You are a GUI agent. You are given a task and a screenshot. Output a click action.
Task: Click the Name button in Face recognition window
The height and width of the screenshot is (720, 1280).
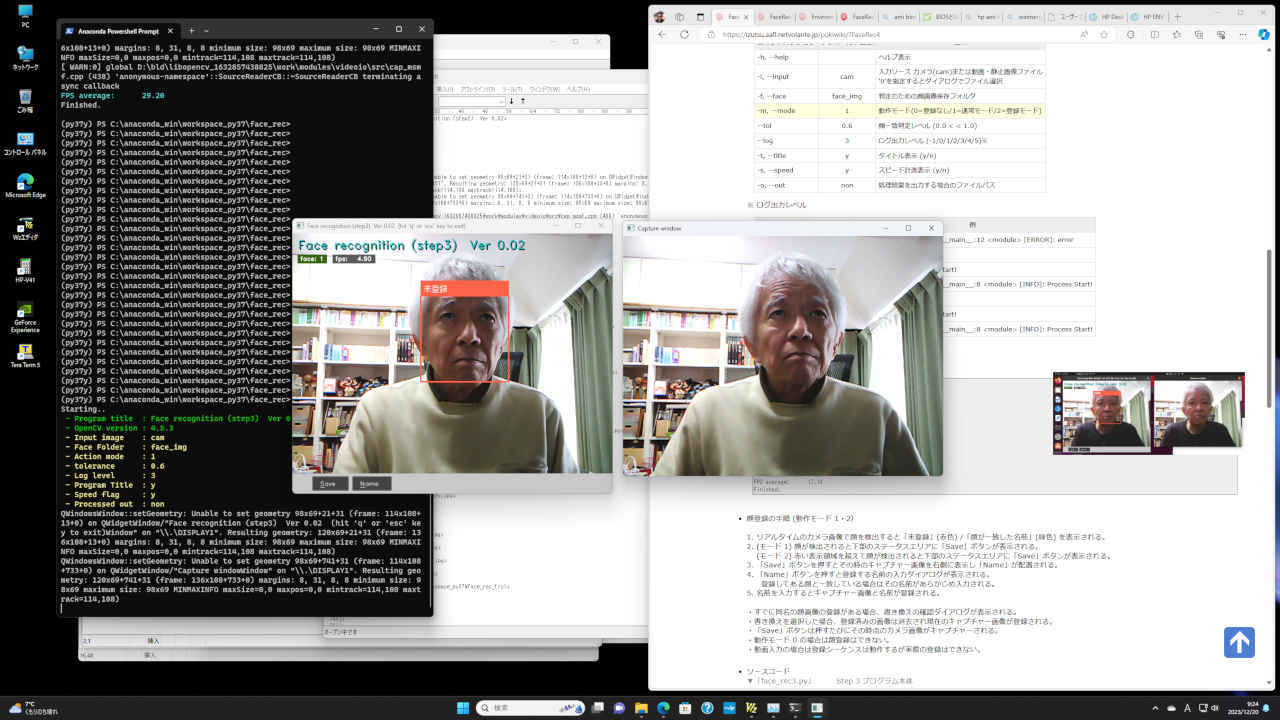(x=370, y=483)
